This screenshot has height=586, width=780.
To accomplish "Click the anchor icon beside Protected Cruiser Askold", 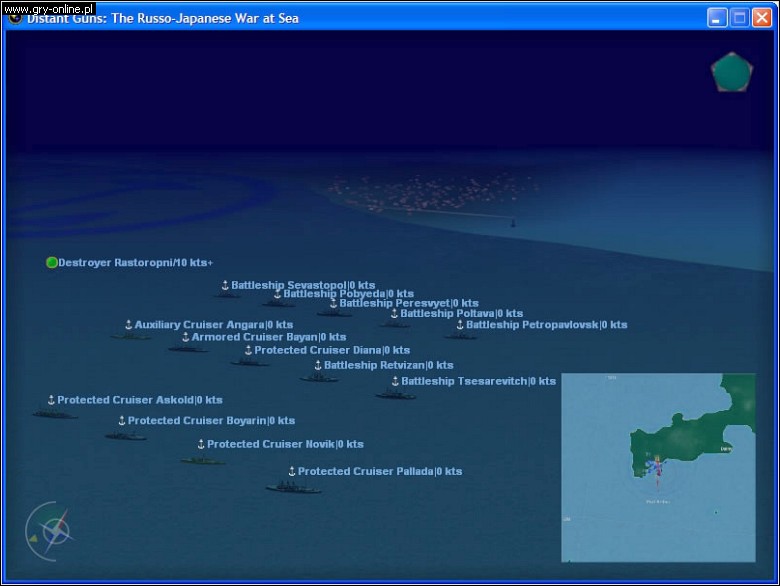I will (x=51, y=400).
